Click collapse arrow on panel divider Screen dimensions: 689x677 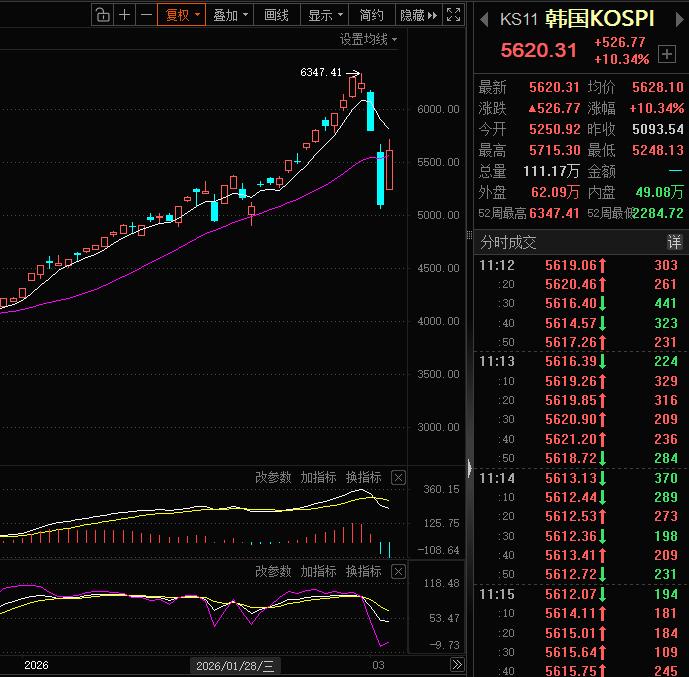[x=469, y=468]
